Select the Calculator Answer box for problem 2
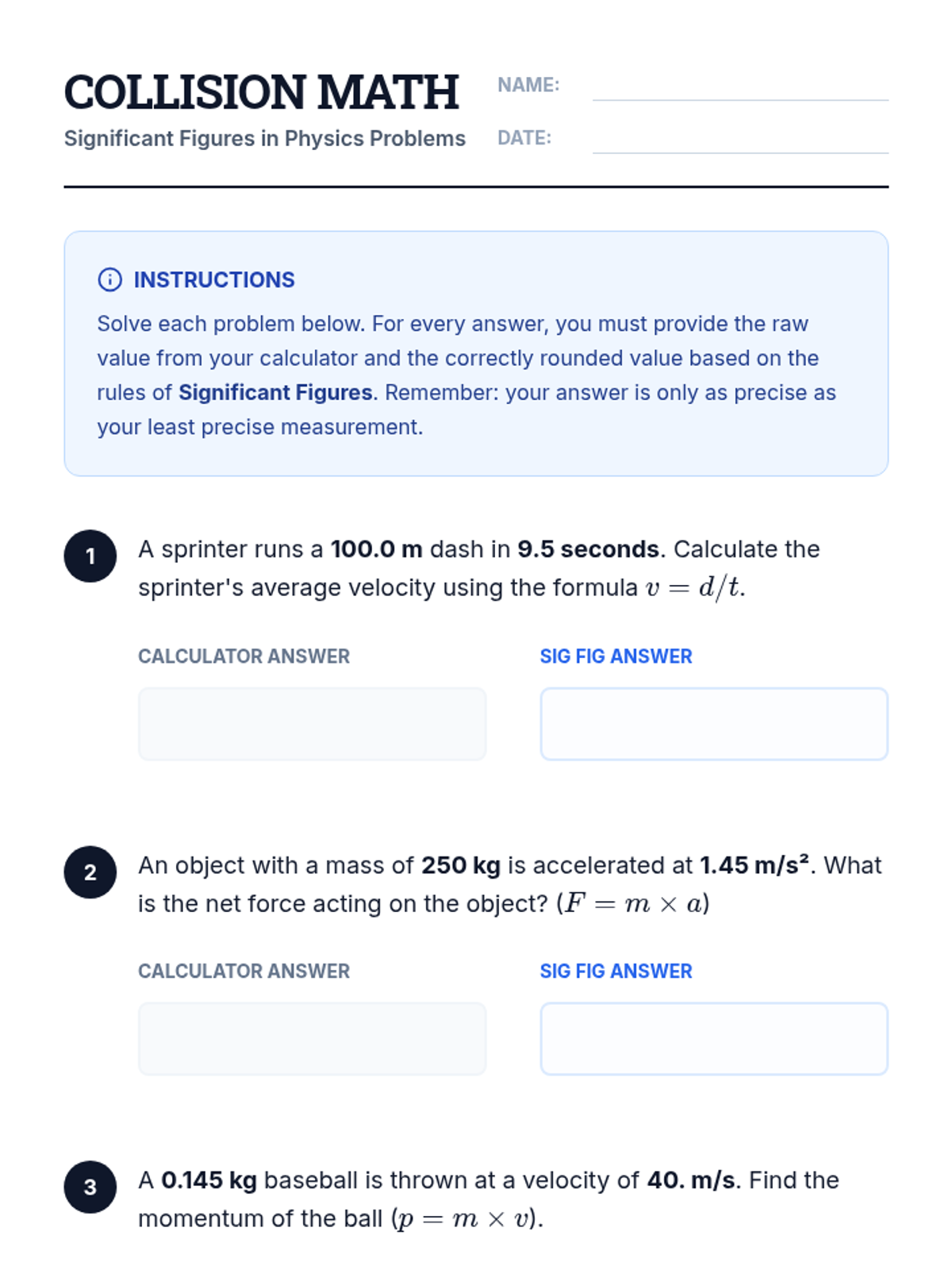952x1270 pixels. 312,1038
